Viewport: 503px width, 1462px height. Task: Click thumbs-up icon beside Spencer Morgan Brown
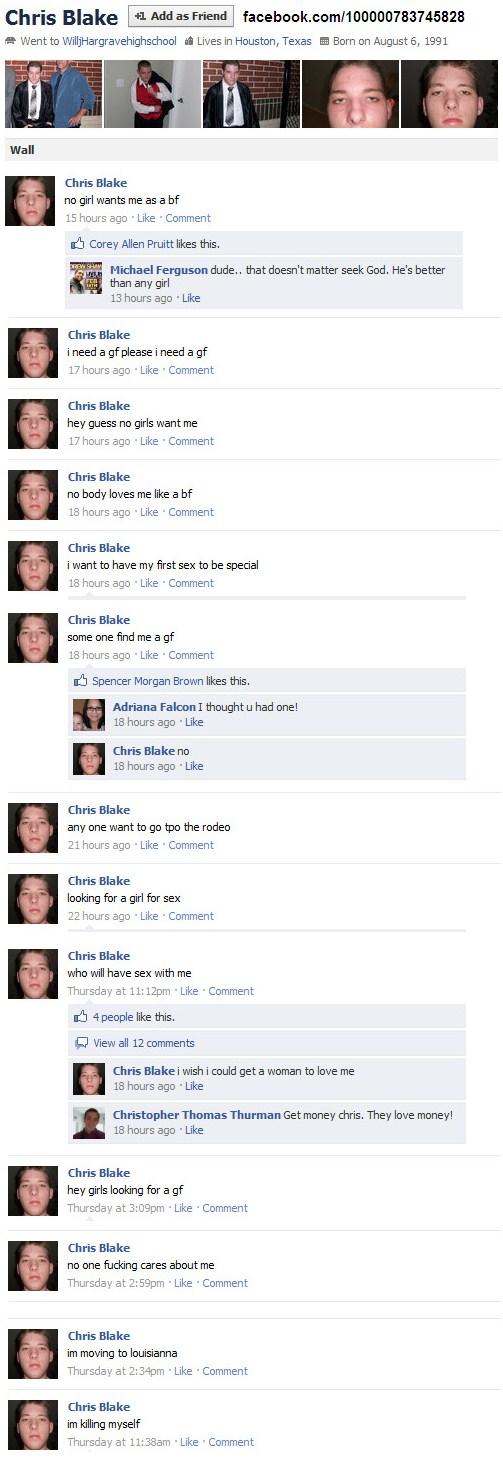[x=81, y=681]
